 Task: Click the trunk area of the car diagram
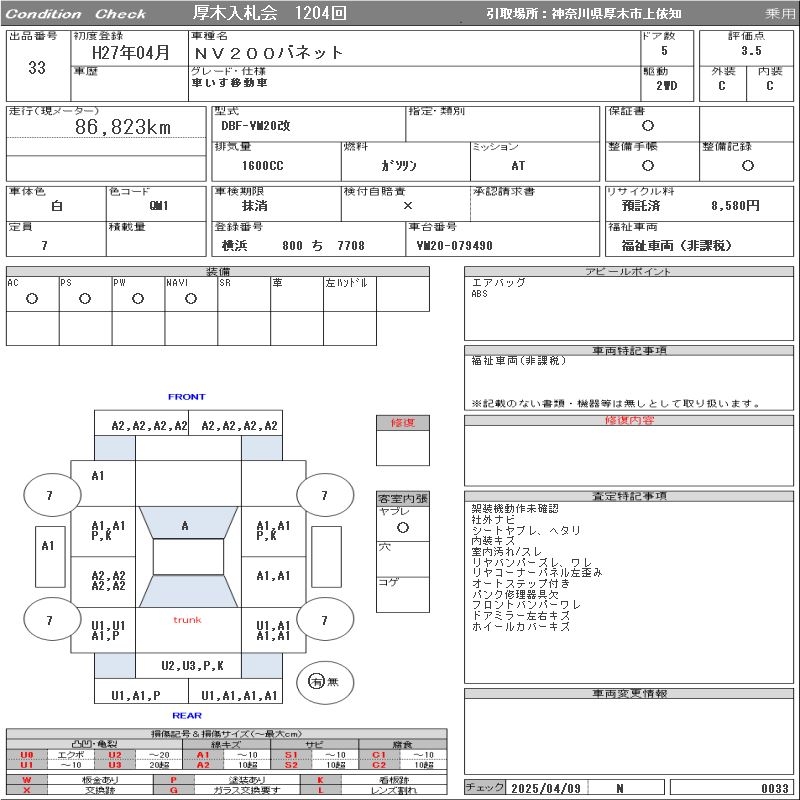click(187, 620)
